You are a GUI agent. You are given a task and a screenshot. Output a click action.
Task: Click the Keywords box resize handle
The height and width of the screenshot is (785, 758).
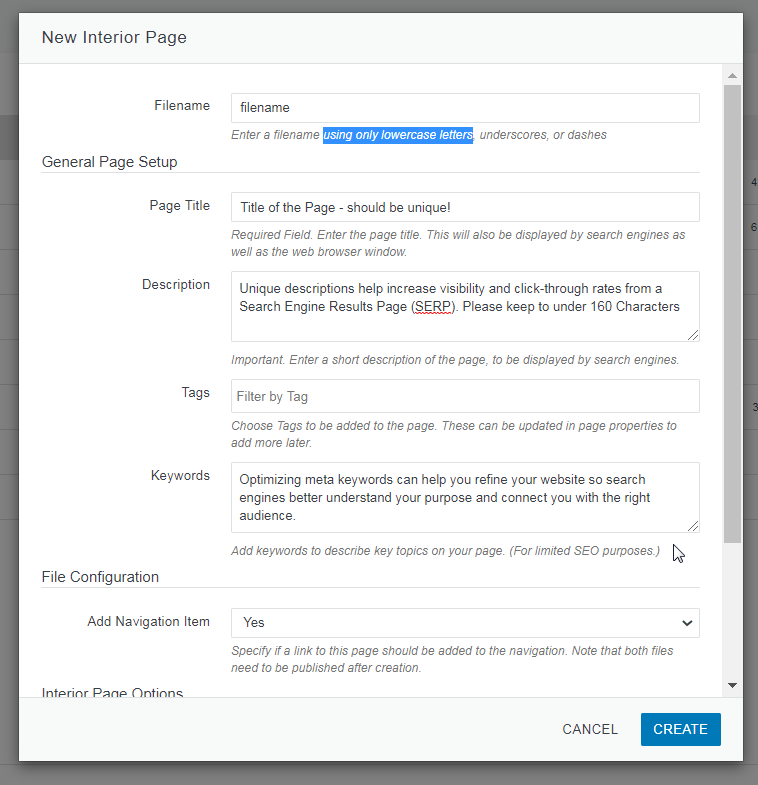click(692, 525)
